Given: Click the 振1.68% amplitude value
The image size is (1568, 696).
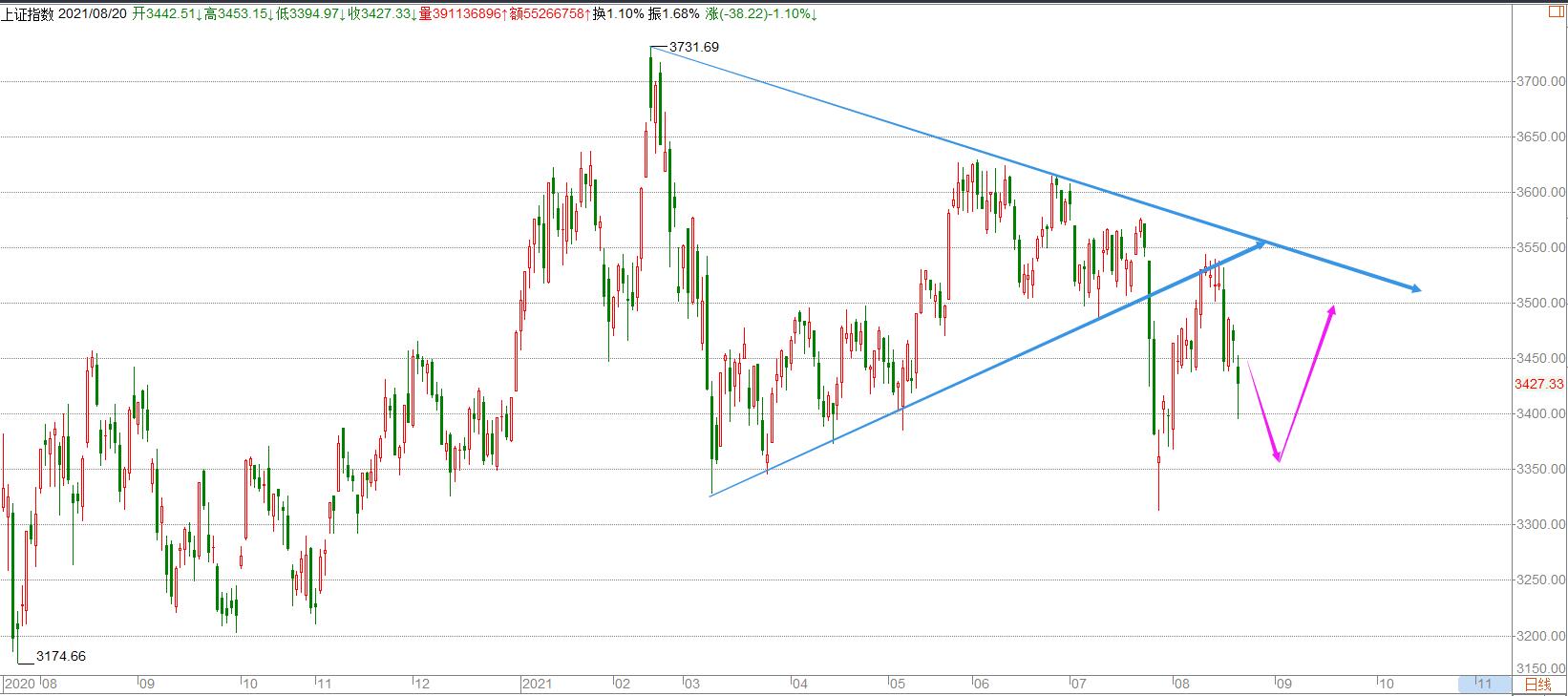Looking at the screenshot, I should pos(674,13).
